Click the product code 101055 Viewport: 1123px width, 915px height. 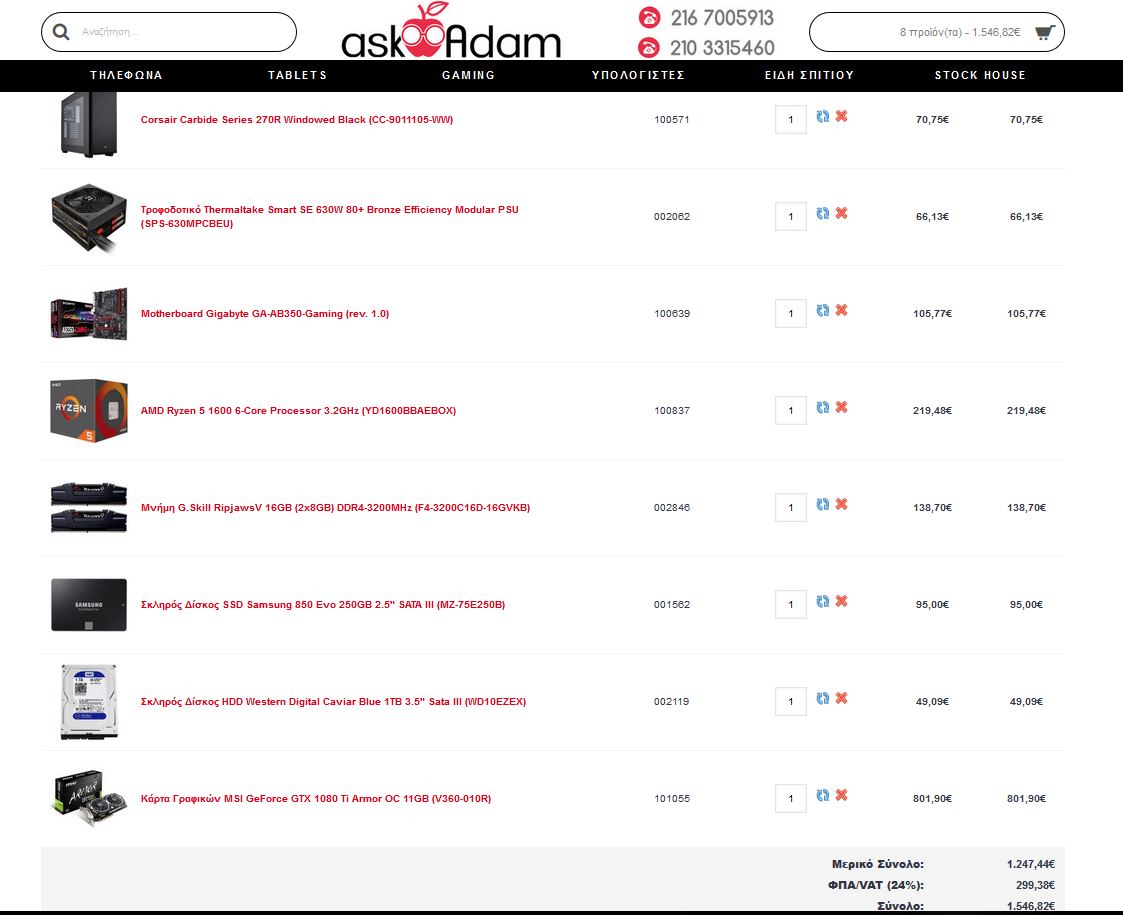click(672, 798)
